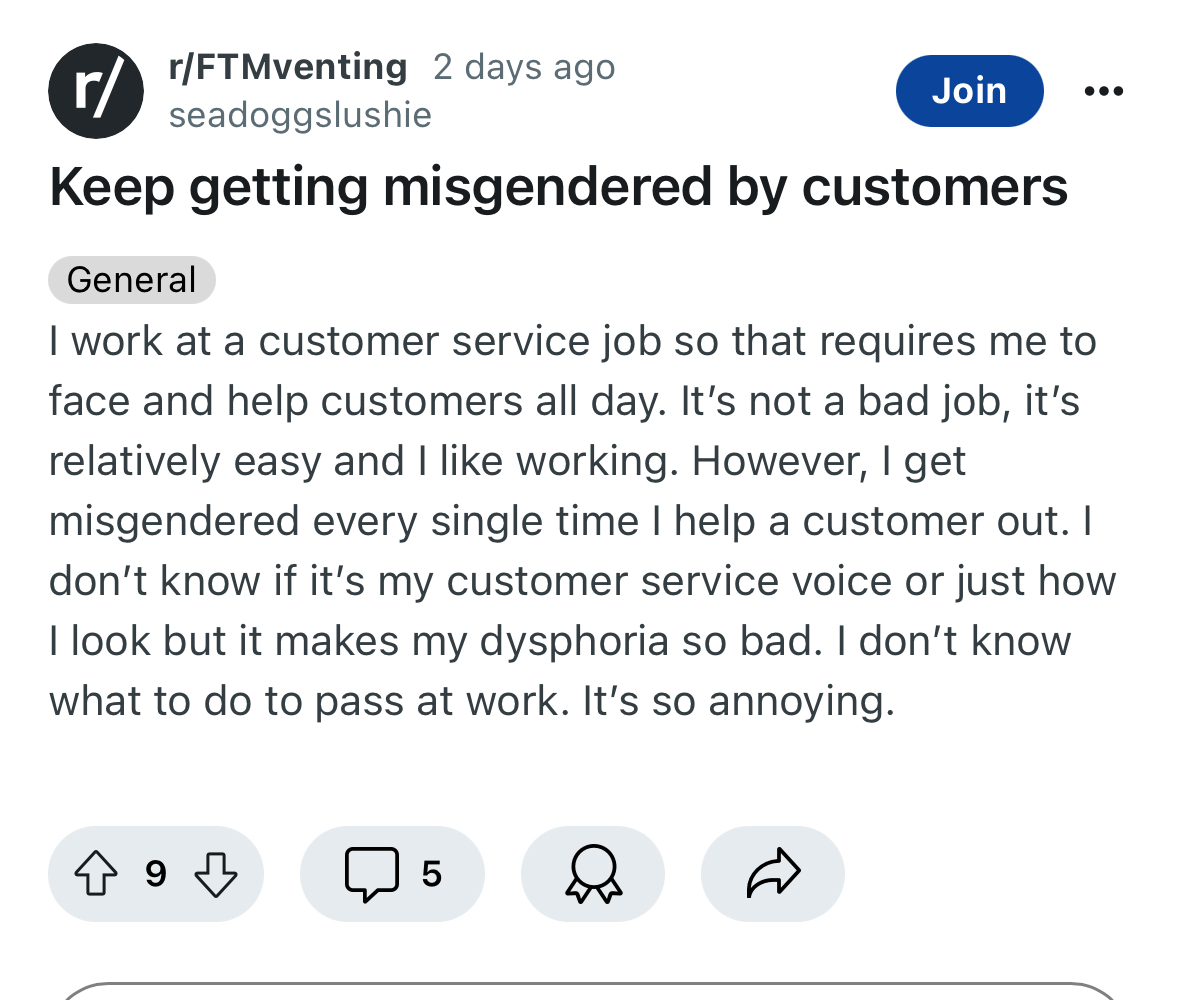Click the post body paragraph text
The image size is (1179, 1000).
coord(583,521)
